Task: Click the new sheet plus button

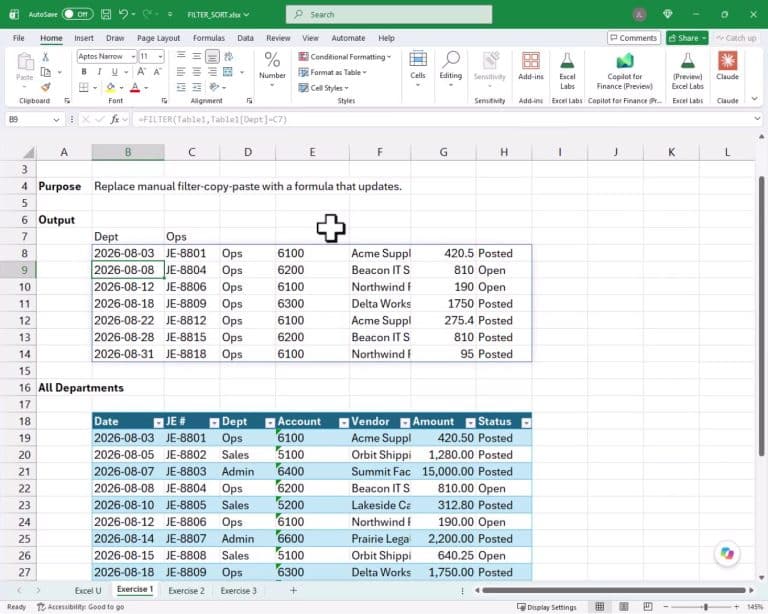Action: click(x=293, y=591)
